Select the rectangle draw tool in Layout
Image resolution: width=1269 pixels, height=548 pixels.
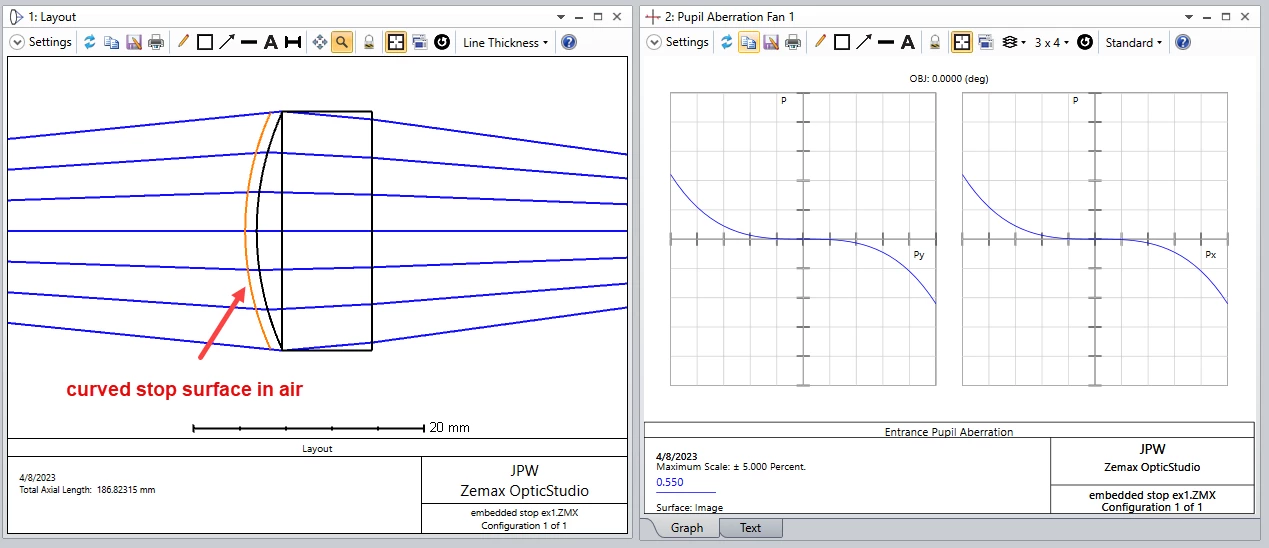pyautogui.click(x=205, y=42)
